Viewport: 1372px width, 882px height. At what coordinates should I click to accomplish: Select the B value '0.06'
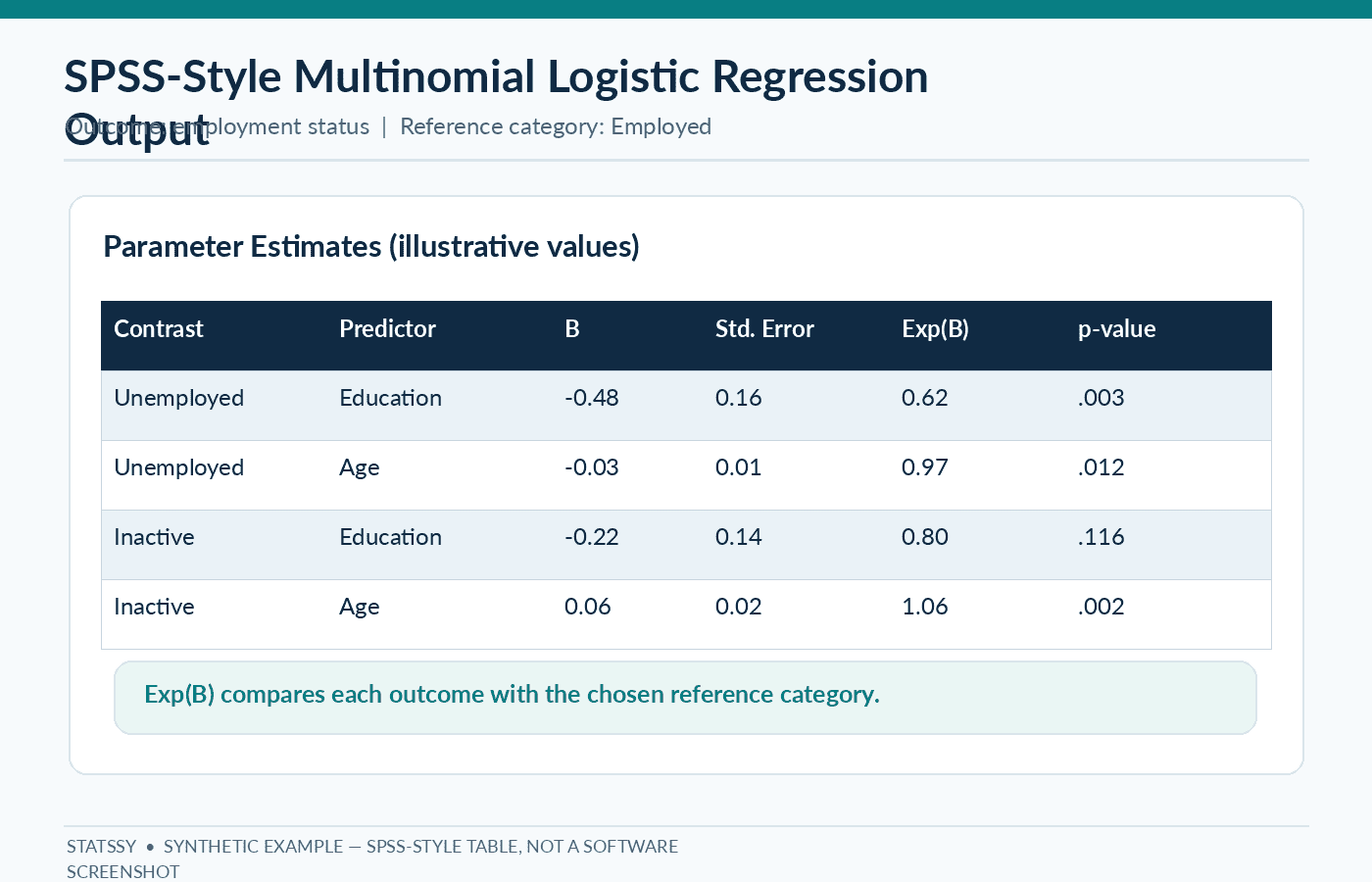point(588,607)
